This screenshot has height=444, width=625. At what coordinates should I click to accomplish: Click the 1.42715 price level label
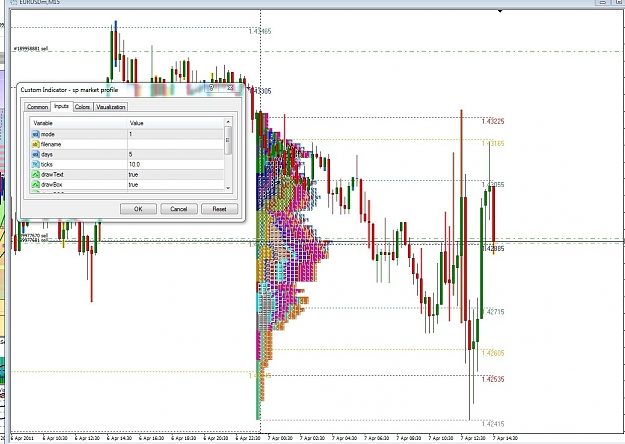493,312
